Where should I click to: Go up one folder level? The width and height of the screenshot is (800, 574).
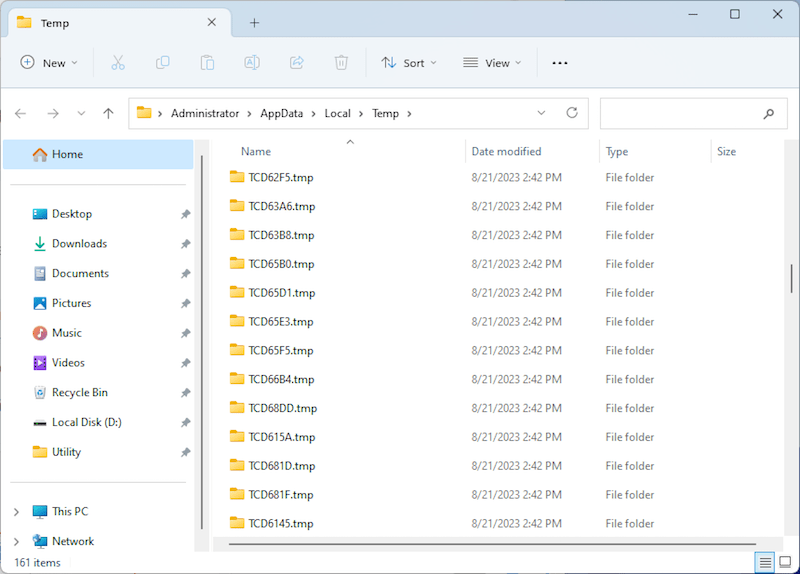click(x=108, y=113)
